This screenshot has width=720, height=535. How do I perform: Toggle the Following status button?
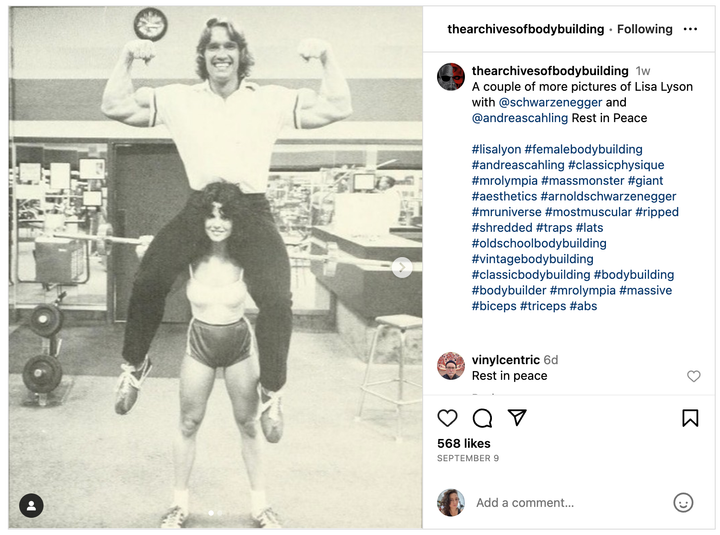click(x=644, y=29)
